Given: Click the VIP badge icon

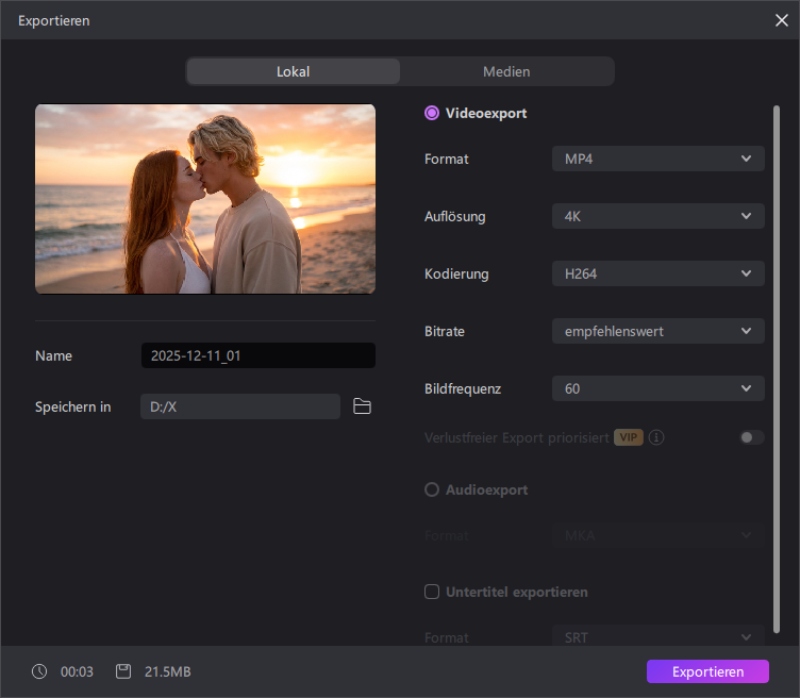Looking at the screenshot, I should 628,438.
